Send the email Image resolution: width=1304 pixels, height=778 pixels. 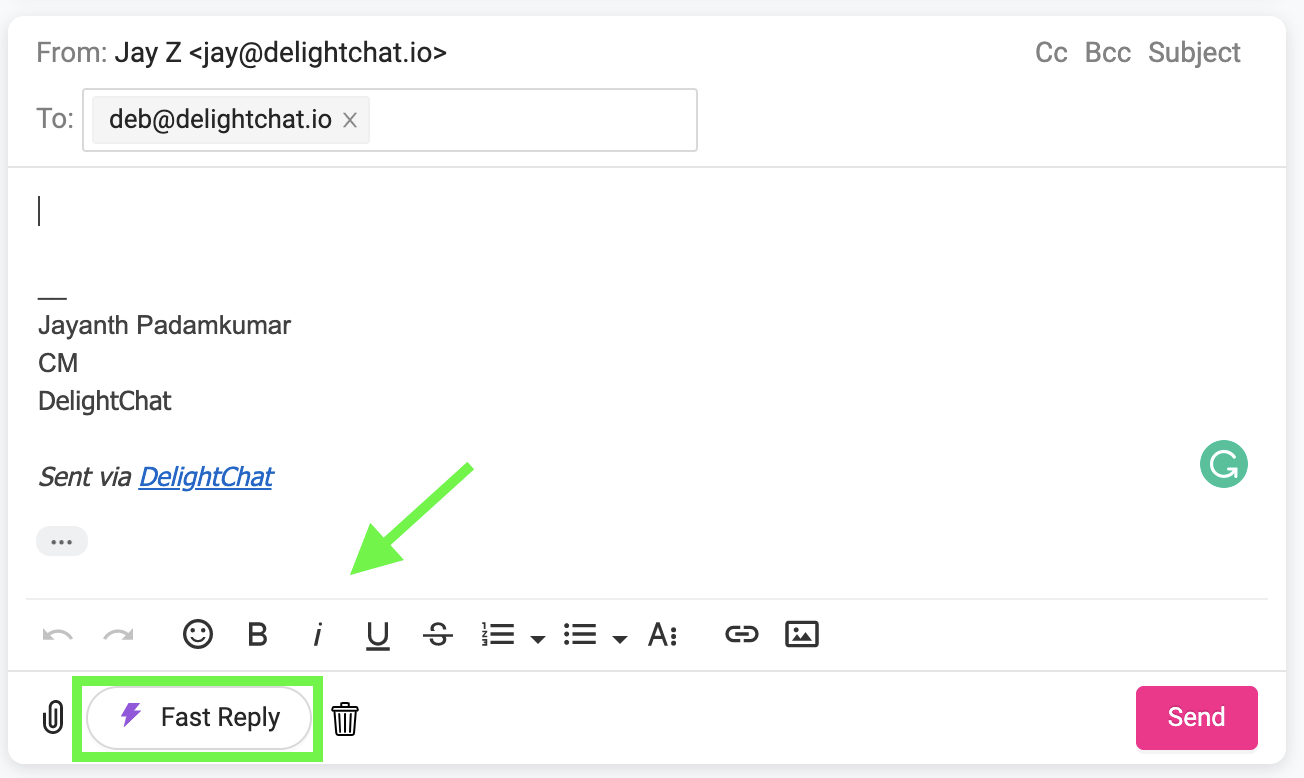click(1196, 717)
